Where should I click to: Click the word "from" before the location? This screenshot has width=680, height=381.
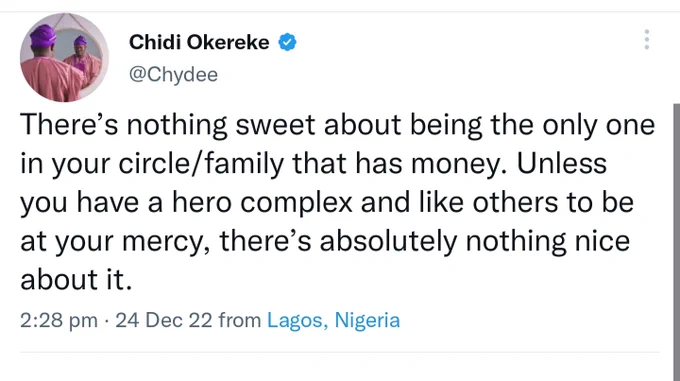pos(240,320)
